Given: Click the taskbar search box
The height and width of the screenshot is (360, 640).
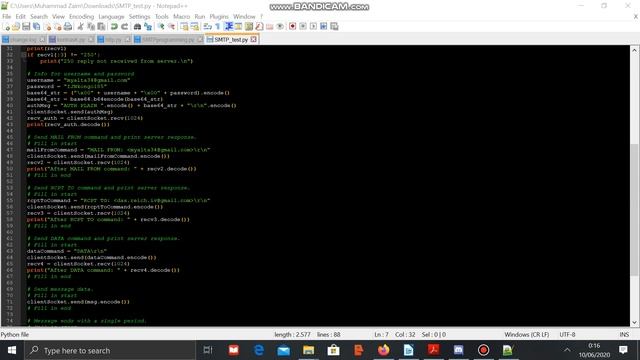Looking at the screenshot, I should pos(110,350).
